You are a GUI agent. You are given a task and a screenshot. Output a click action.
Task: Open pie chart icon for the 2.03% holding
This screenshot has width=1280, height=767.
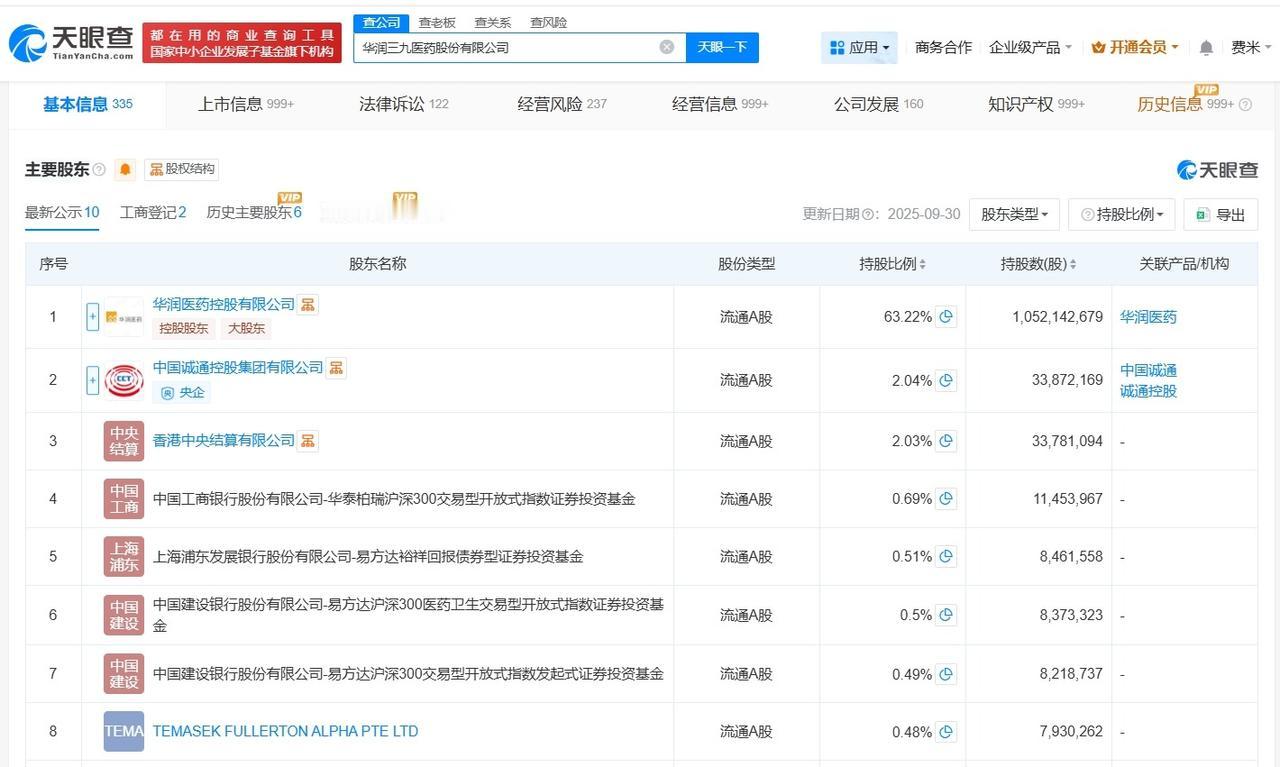point(946,441)
